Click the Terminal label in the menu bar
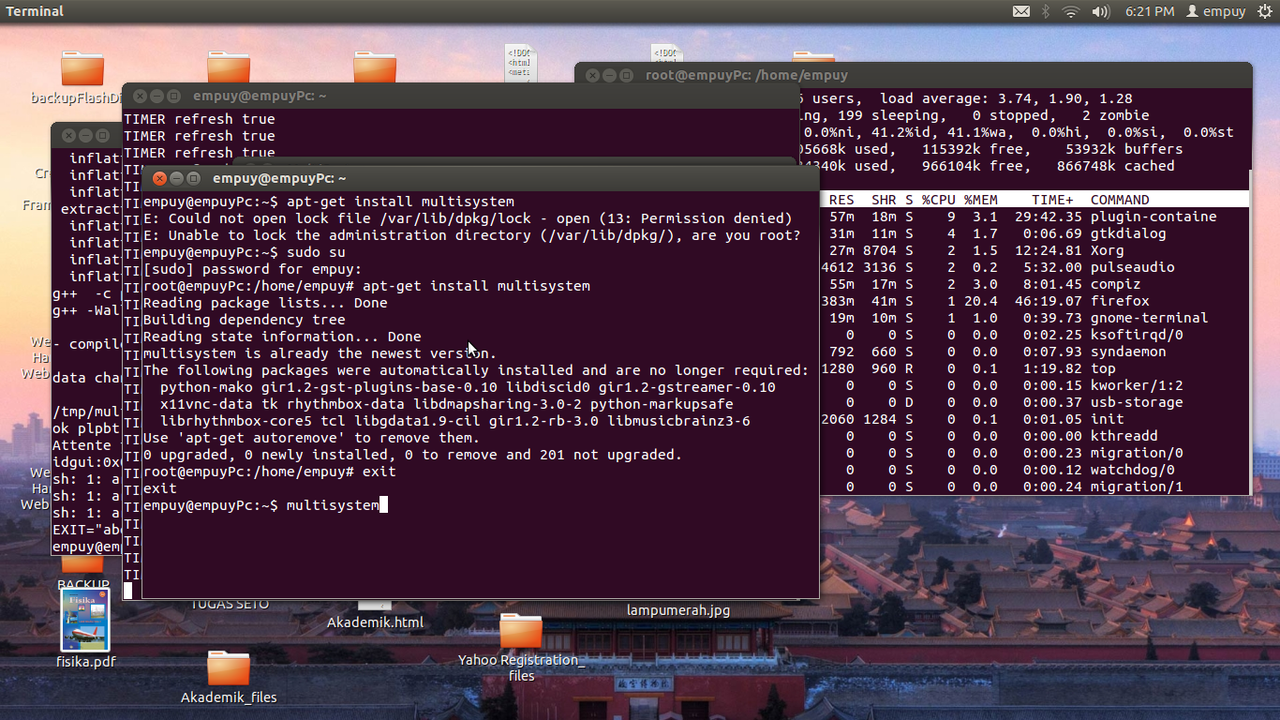Screen dimensions: 1280x720 tap(35, 11)
